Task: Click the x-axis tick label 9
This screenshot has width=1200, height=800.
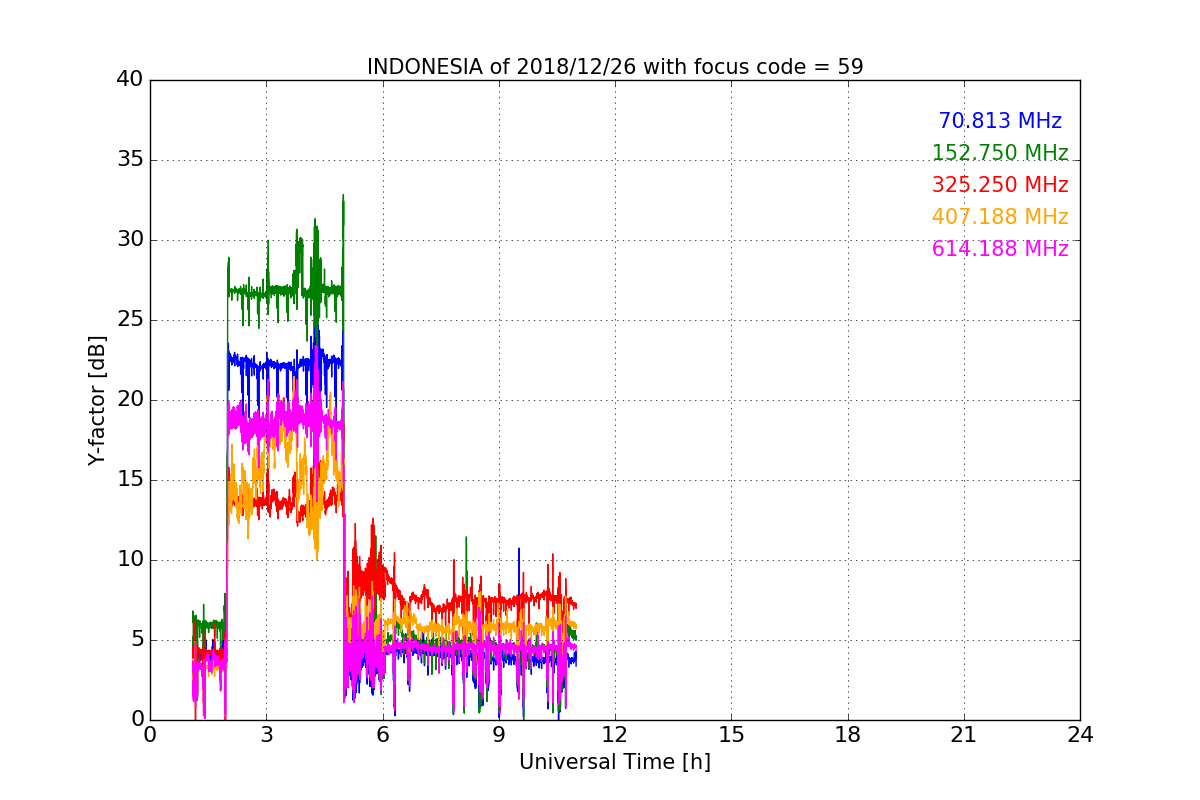Action: point(499,734)
